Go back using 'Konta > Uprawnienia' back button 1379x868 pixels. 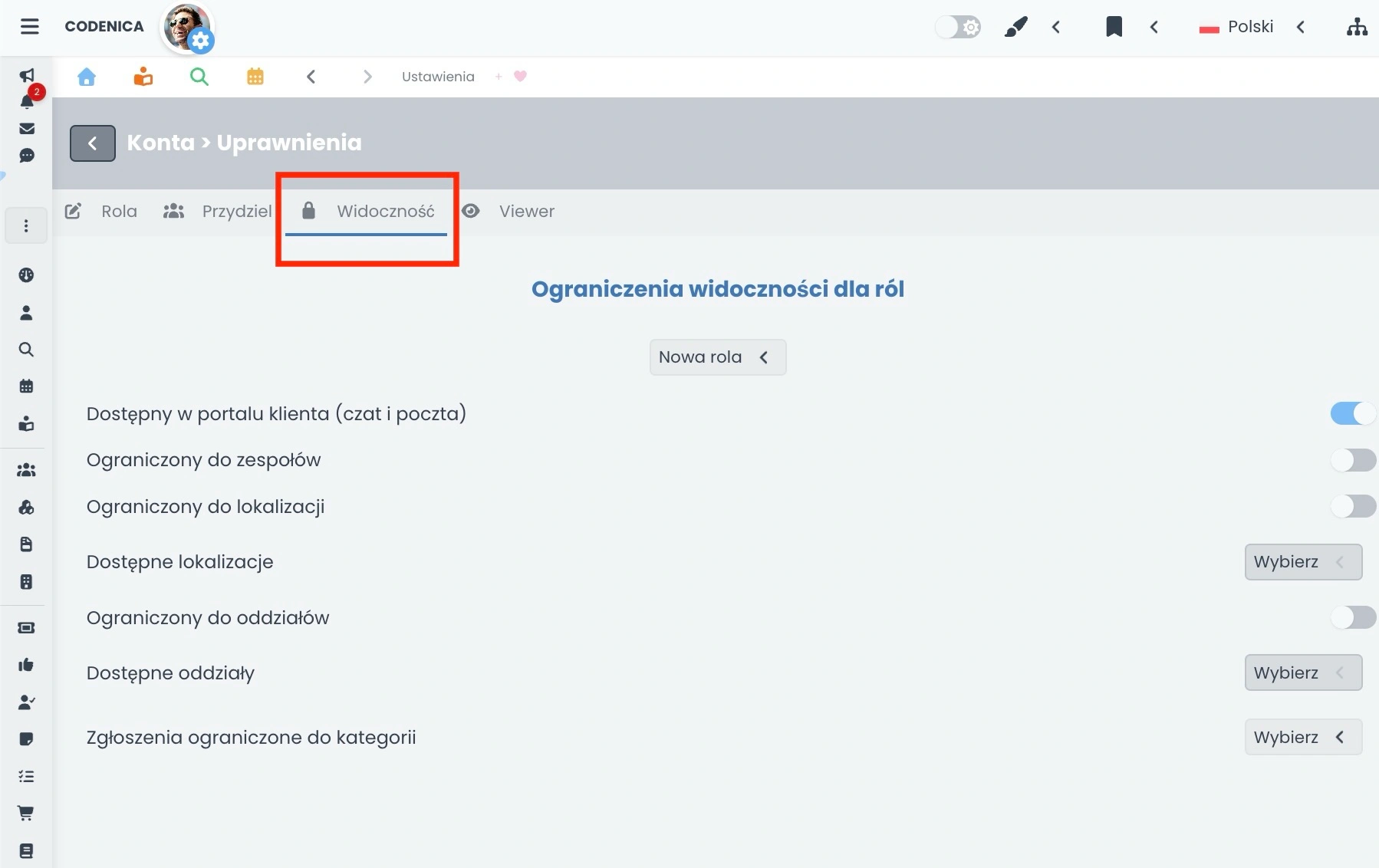[x=92, y=143]
